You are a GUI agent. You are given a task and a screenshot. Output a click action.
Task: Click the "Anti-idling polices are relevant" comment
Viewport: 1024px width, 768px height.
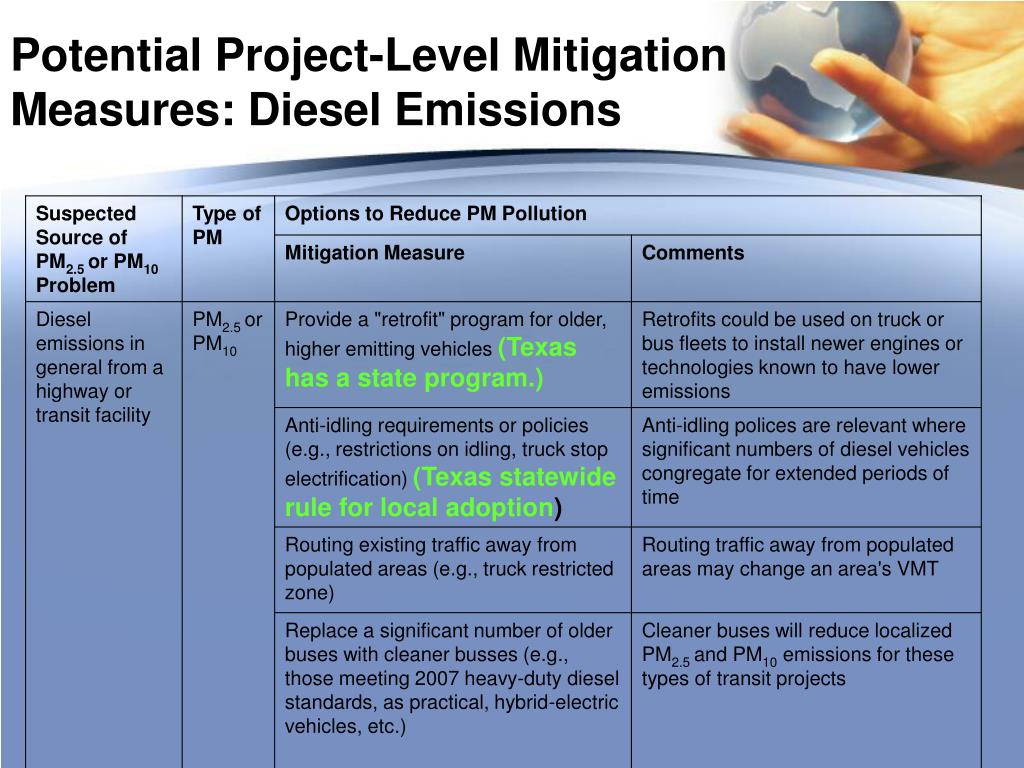coord(807,467)
